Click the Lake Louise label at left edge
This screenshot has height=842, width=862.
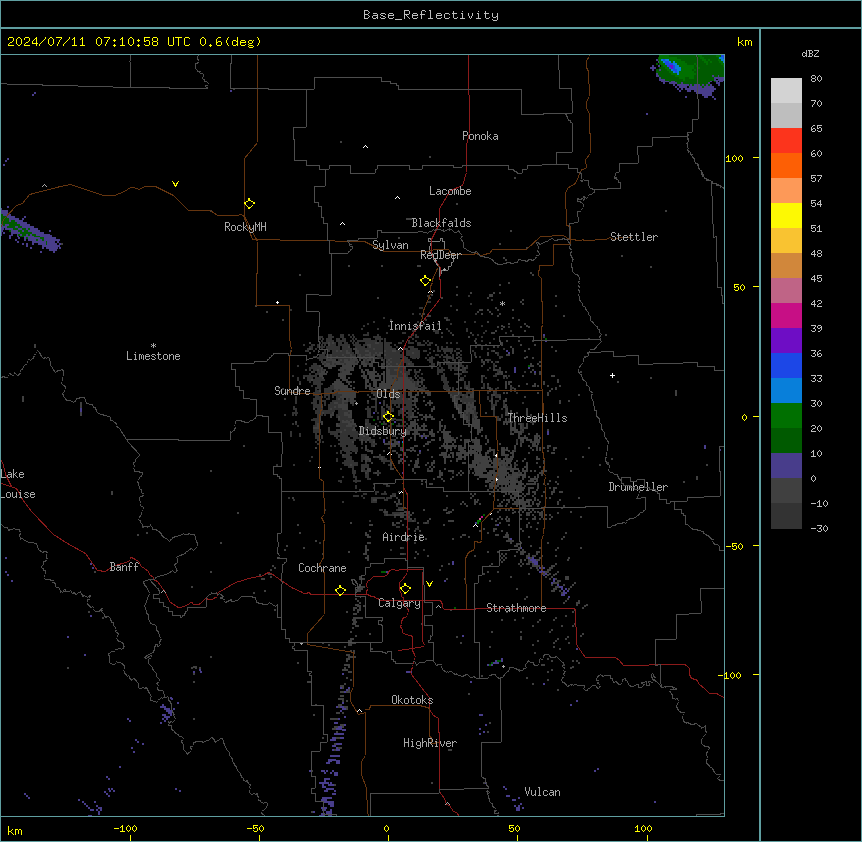click(18, 484)
